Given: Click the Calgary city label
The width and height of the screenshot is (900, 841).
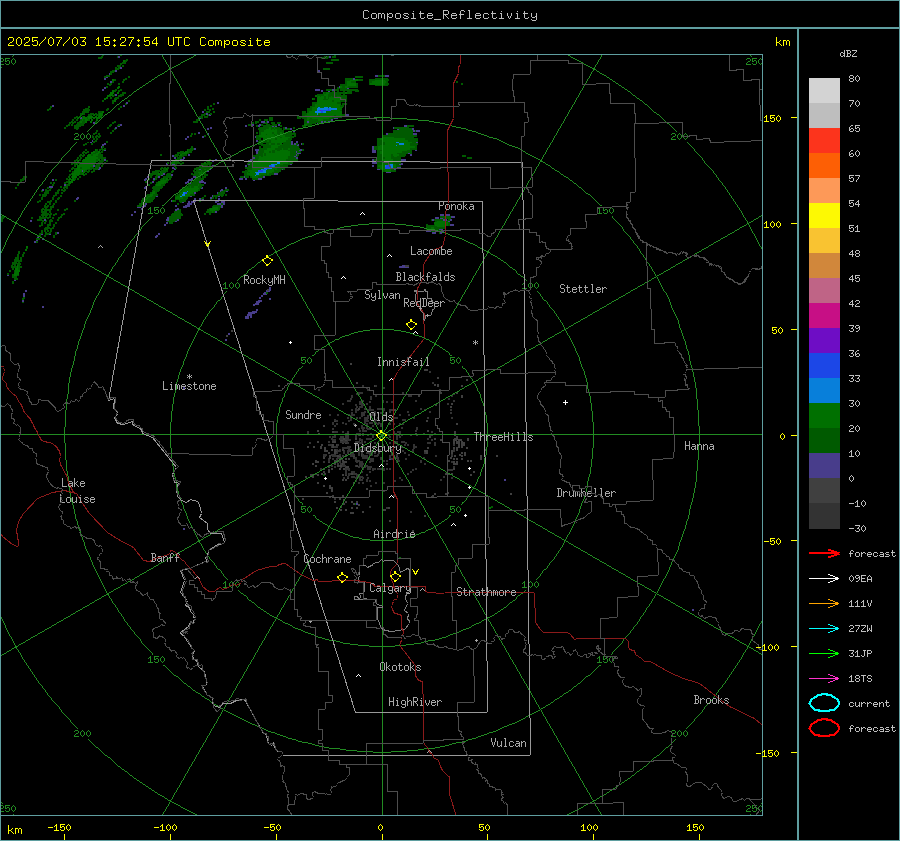Looking at the screenshot, I should click(x=390, y=588).
